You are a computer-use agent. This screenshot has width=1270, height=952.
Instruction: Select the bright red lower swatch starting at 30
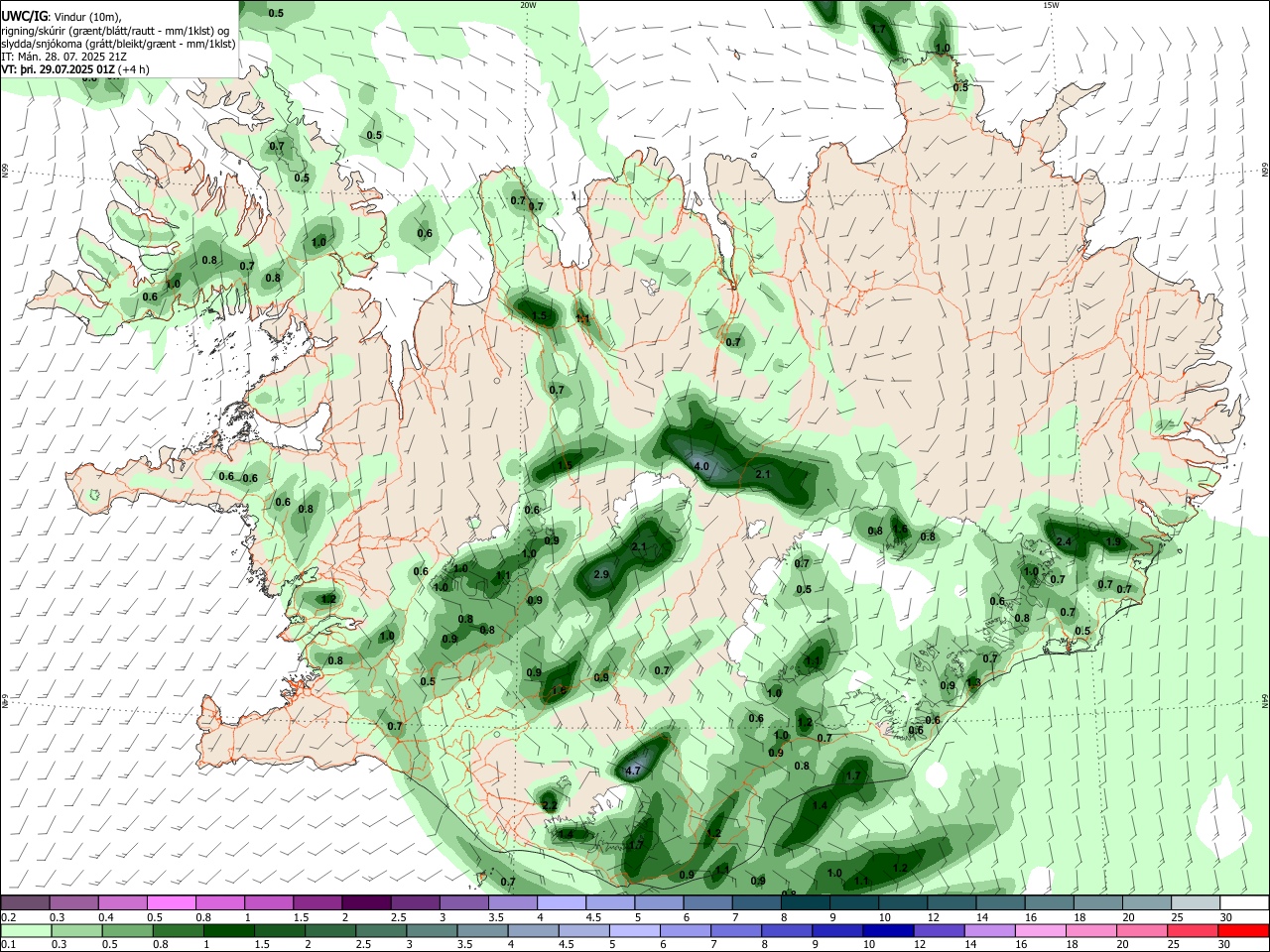tap(1243, 930)
